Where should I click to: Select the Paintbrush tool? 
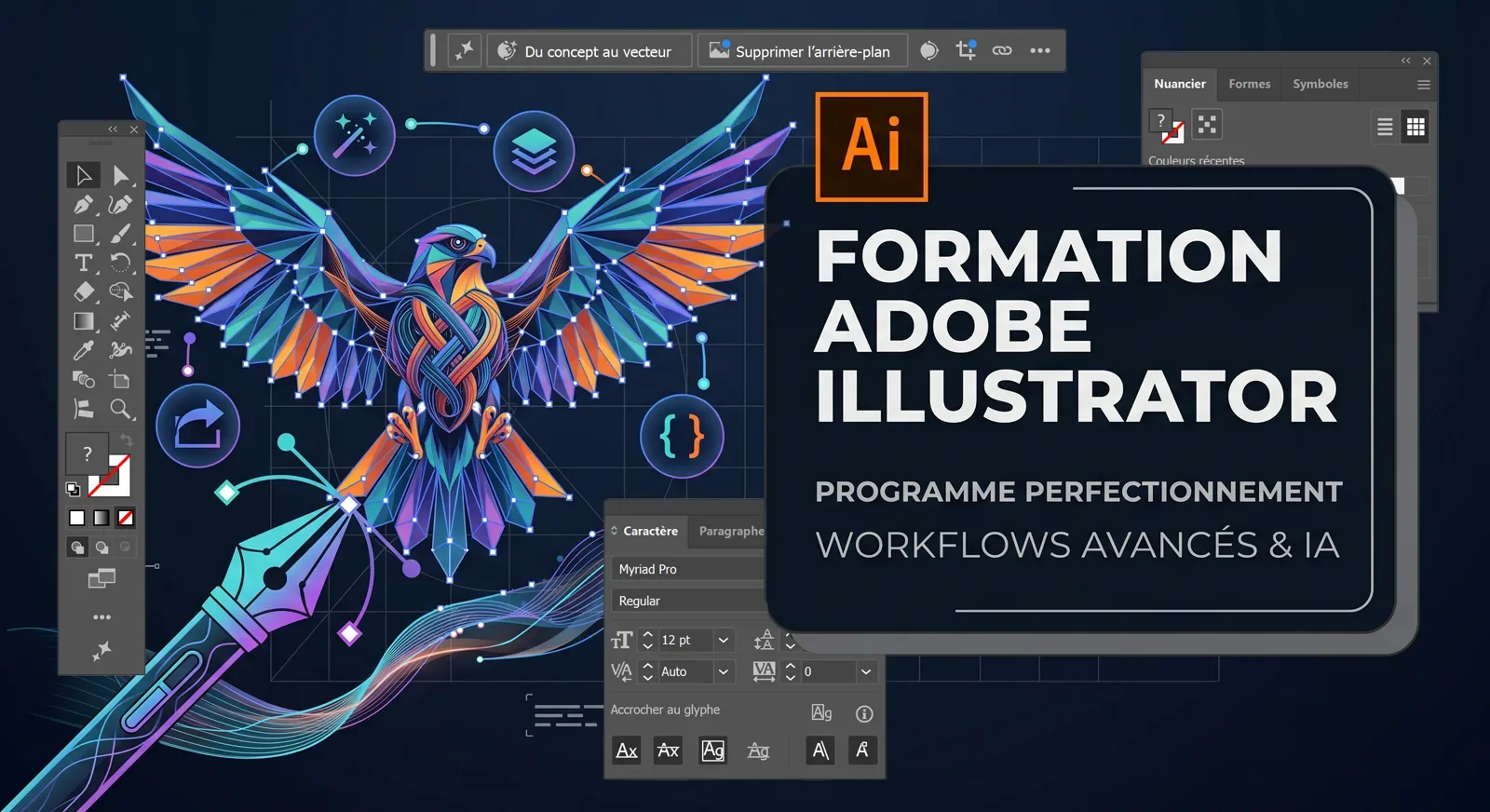point(120,234)
